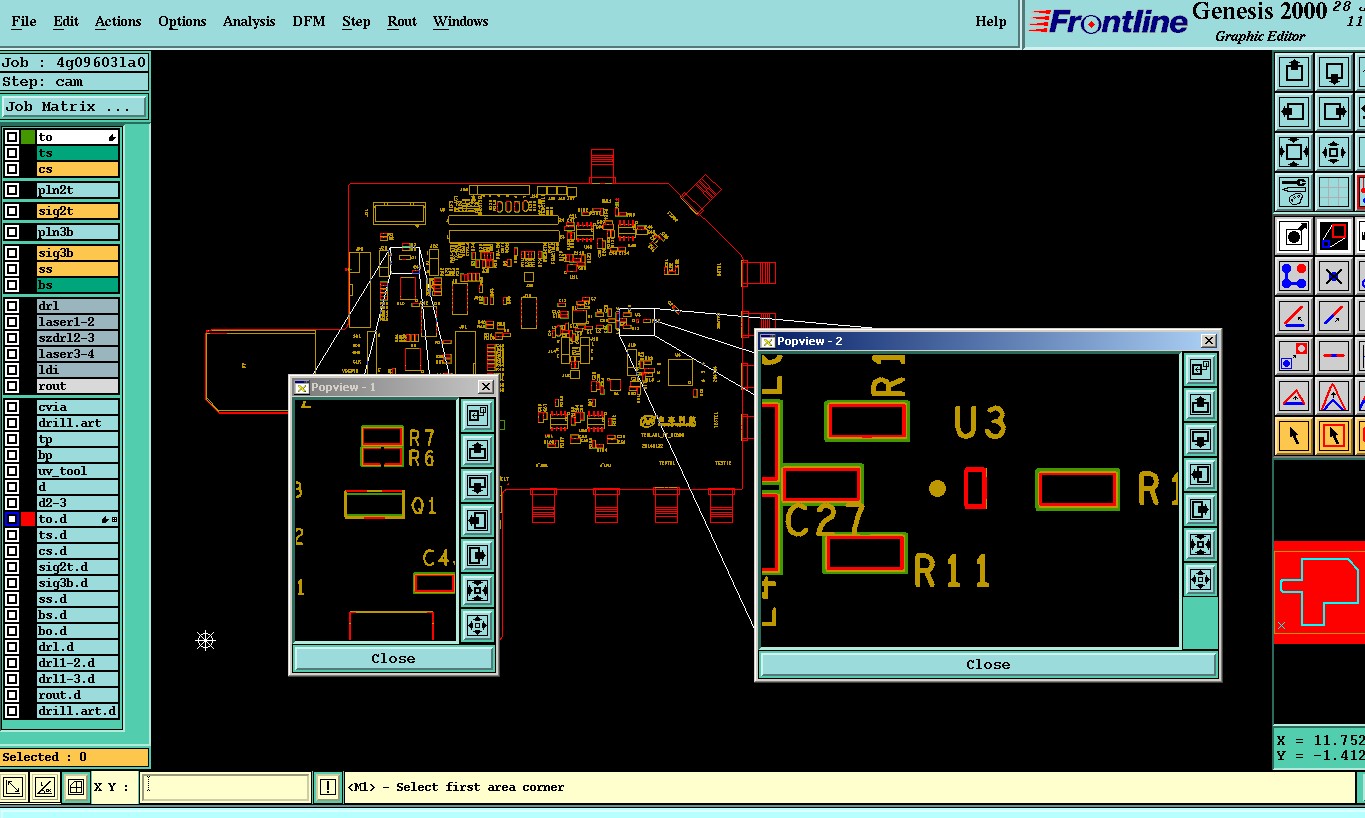Click the red board overview thumbnail

coord(1319,592)
